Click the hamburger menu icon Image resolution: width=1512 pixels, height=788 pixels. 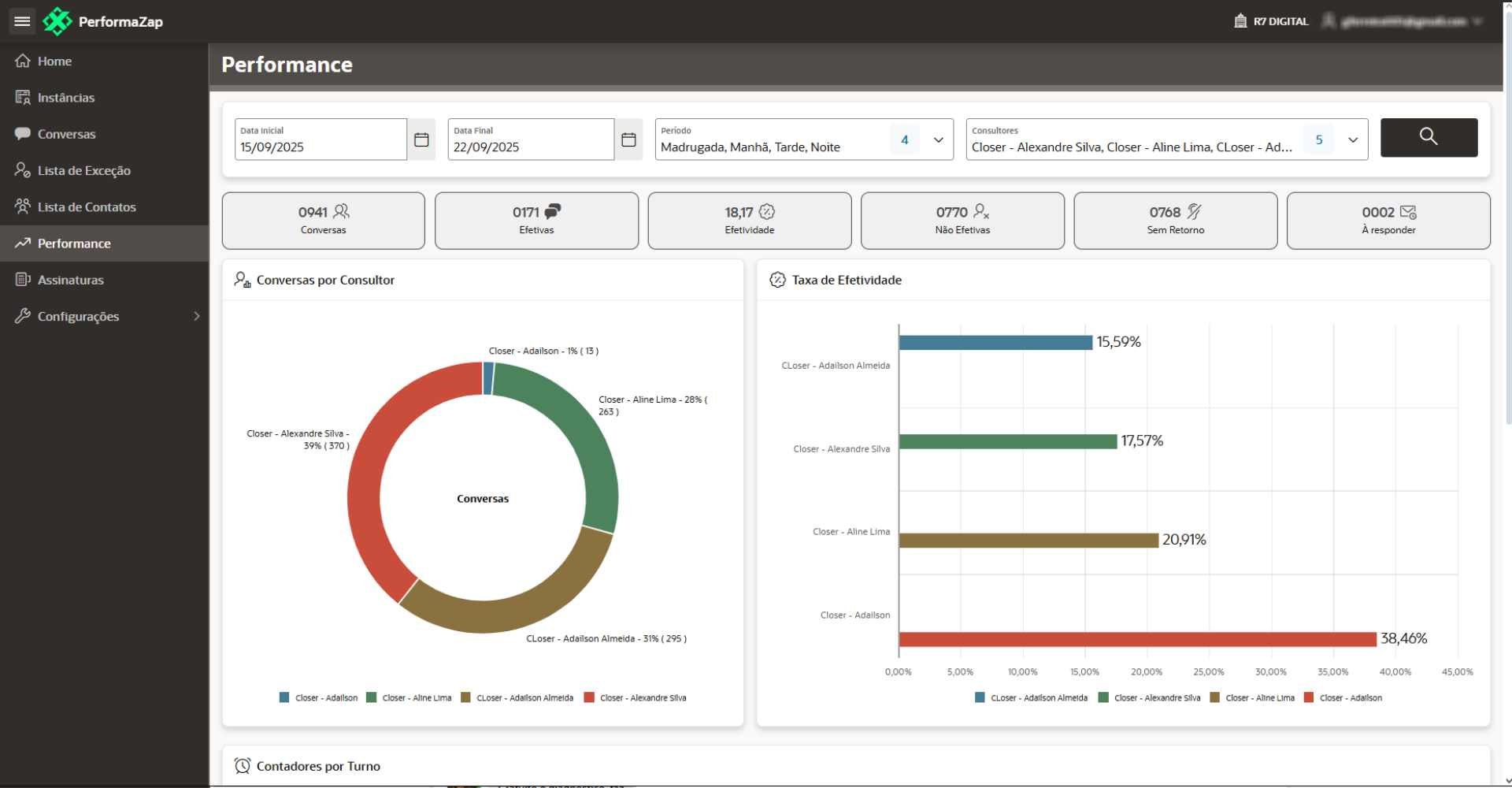pos(22,21)
